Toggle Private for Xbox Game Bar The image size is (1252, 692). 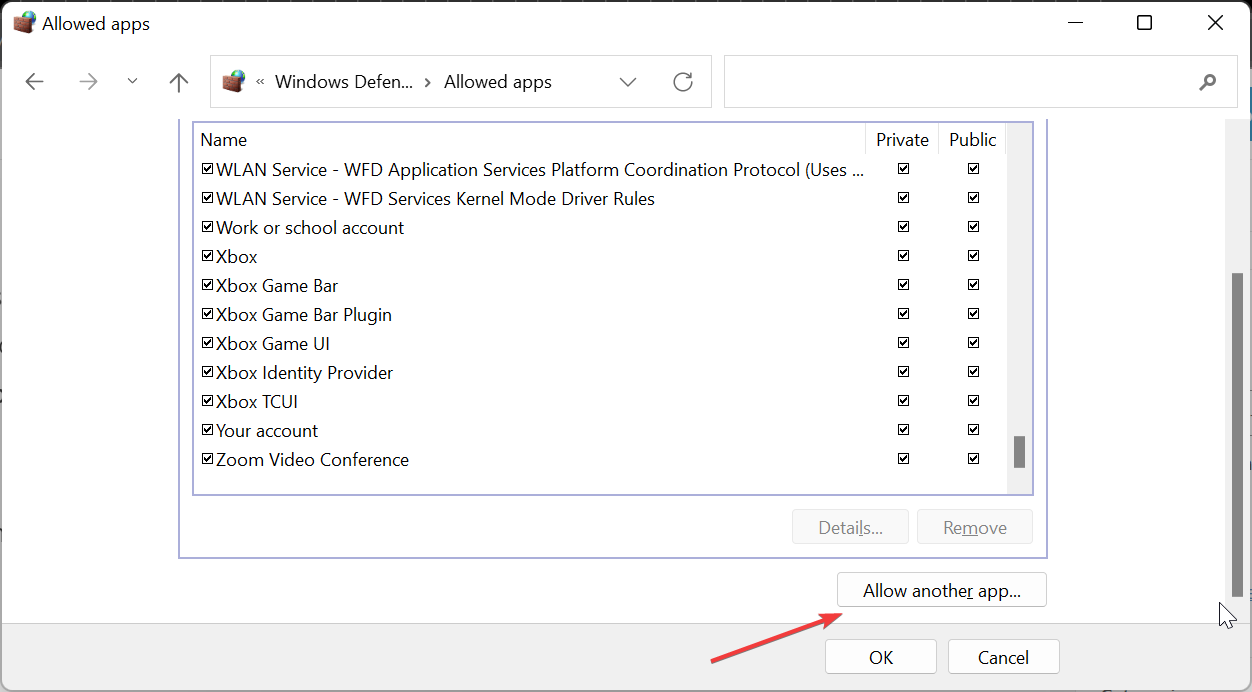click(904, 285)
